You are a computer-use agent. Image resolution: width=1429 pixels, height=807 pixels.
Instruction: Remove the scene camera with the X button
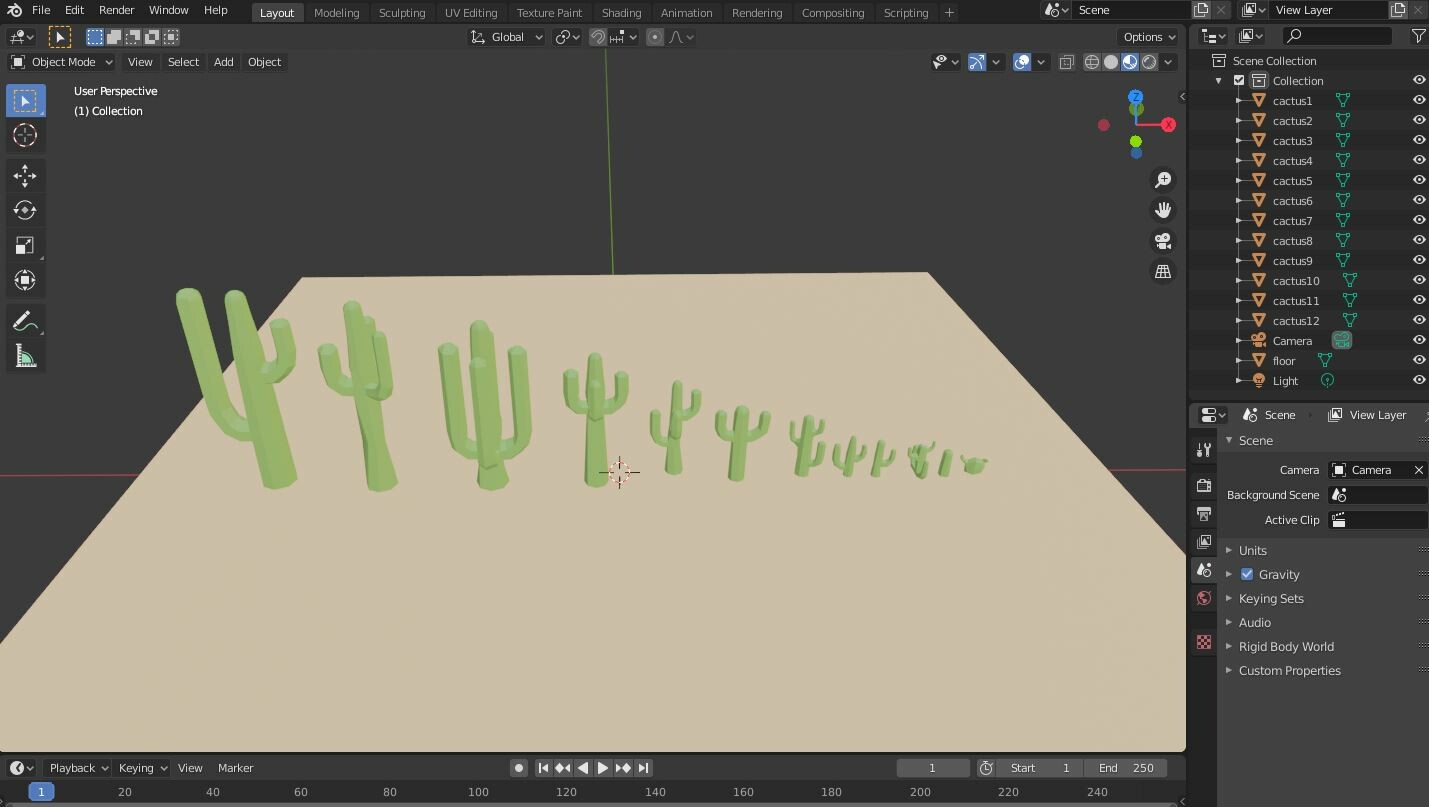(1418, 469)
